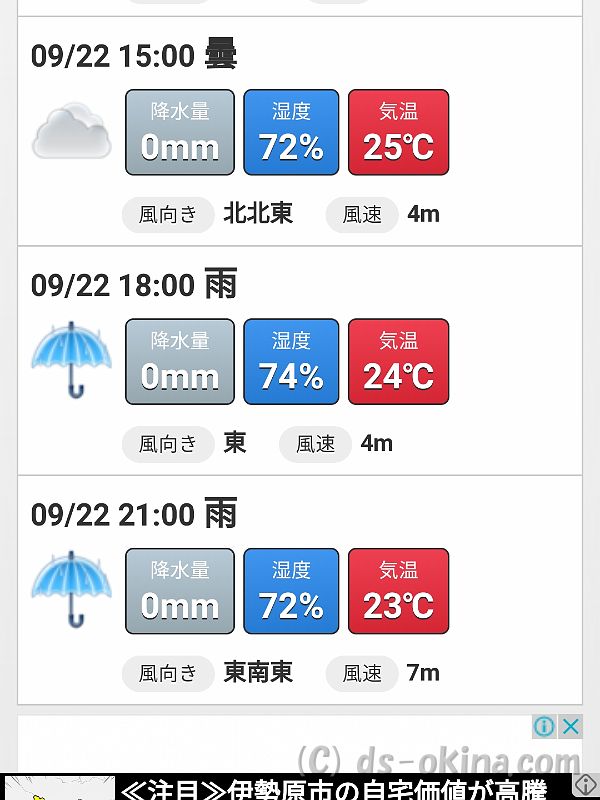
Task: Tap the wind speed label showing 7m
Action: point(362,674)
